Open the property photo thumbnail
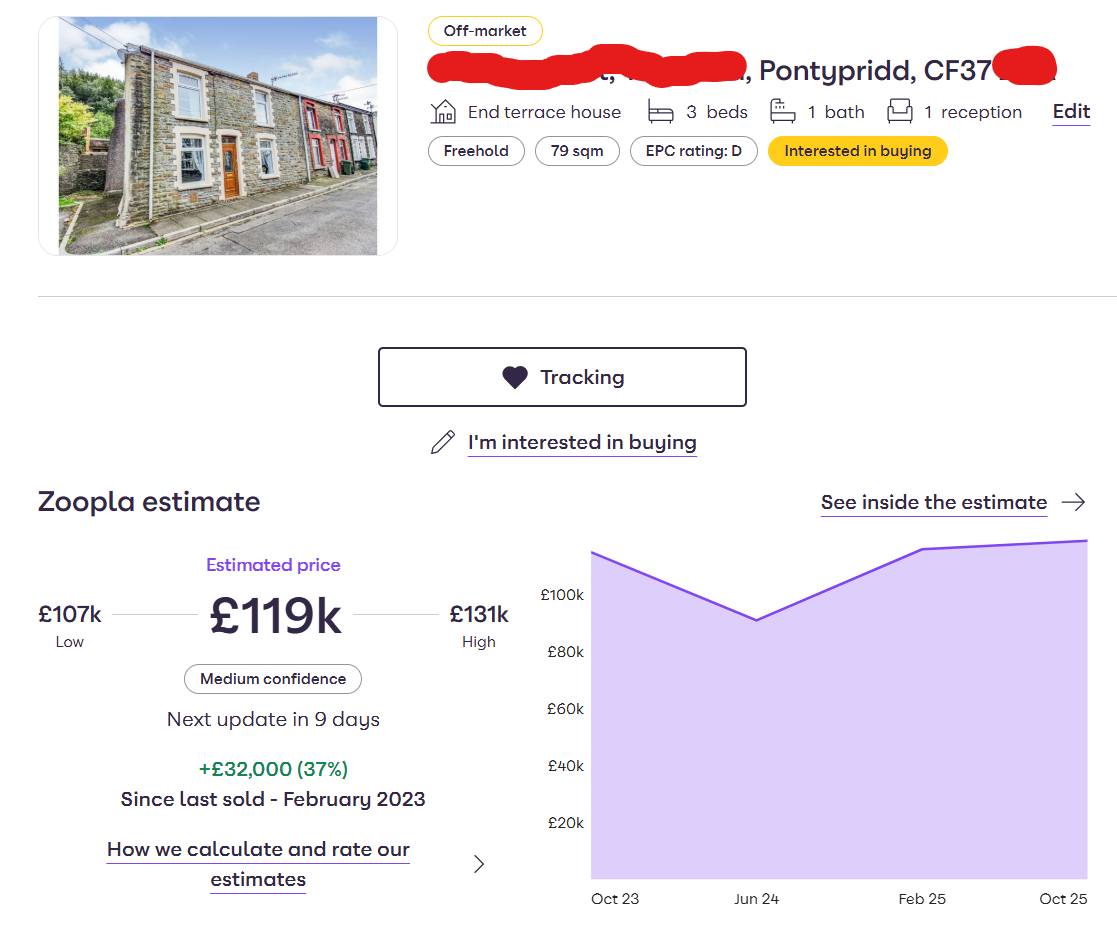Screen dimensions: 1117x937 tap(218, 135)
